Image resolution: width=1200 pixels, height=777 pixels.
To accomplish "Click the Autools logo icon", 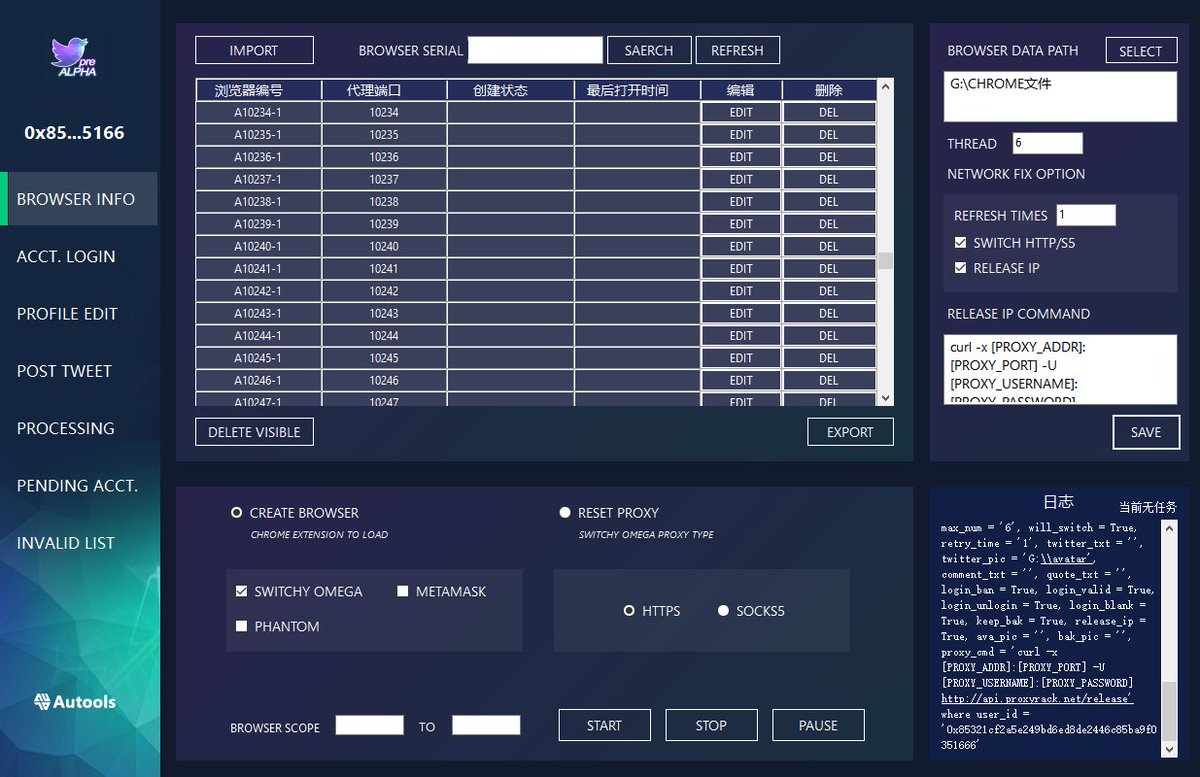I will tap(42, 702).
